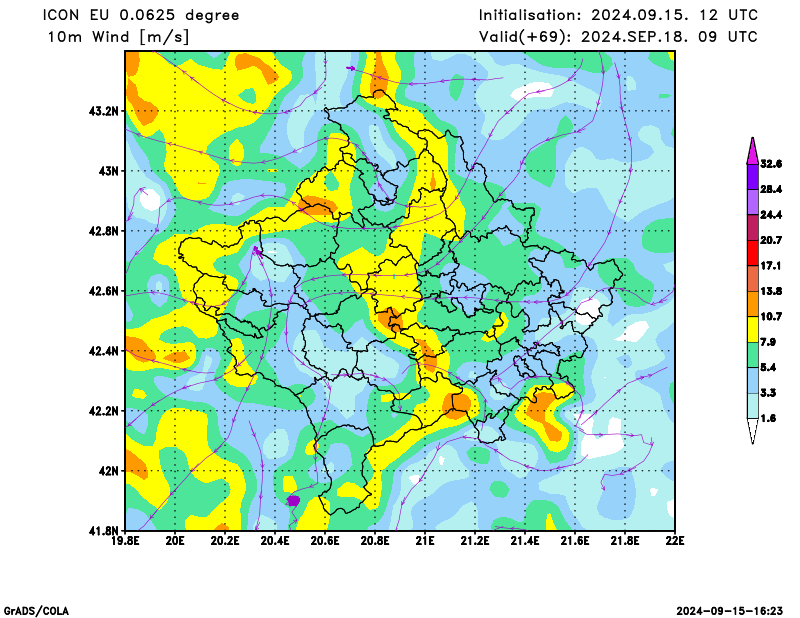The height and width of the screenshot is (618, 800).
Task: Click legend value 32.6
Action: [771, 164]
